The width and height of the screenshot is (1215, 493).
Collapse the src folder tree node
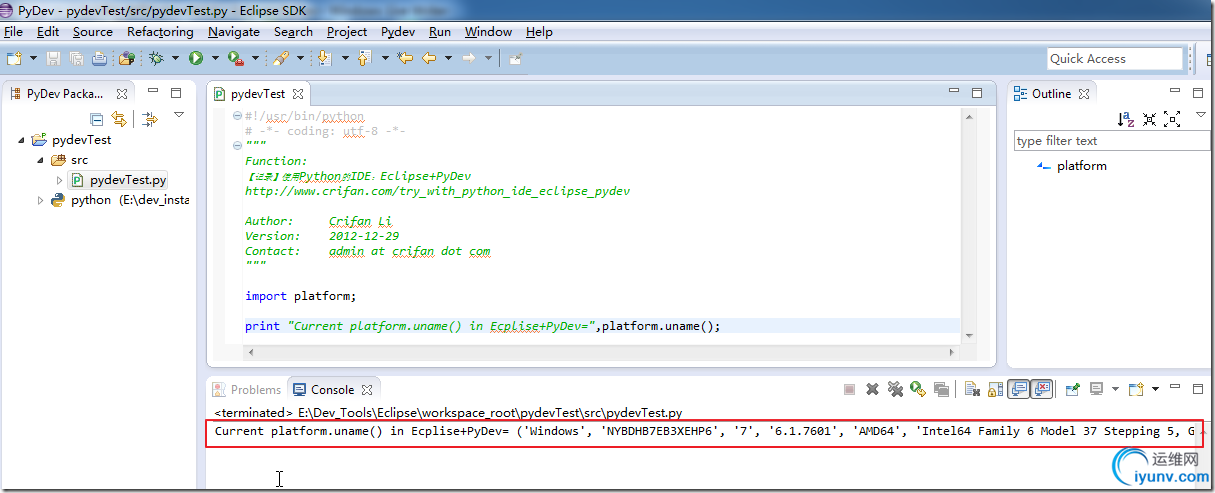[x=41, y=160]
